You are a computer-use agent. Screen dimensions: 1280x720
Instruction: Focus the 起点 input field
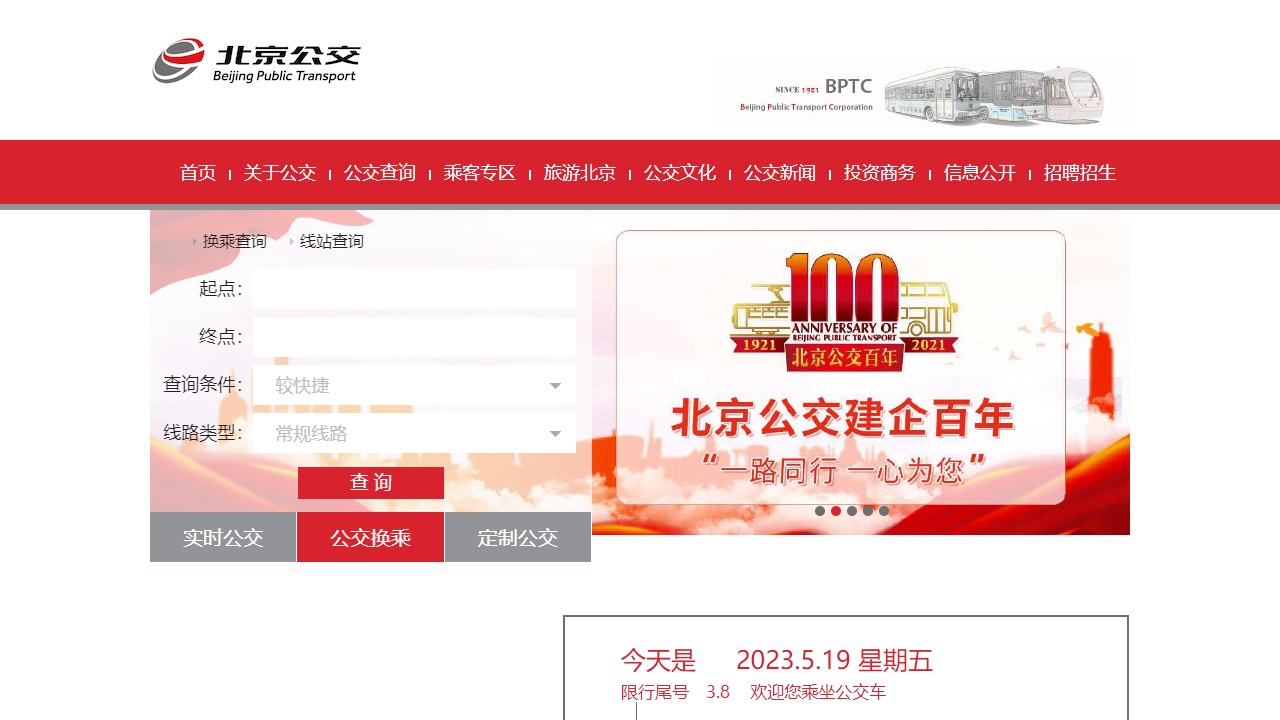click(x=414, y=289)
